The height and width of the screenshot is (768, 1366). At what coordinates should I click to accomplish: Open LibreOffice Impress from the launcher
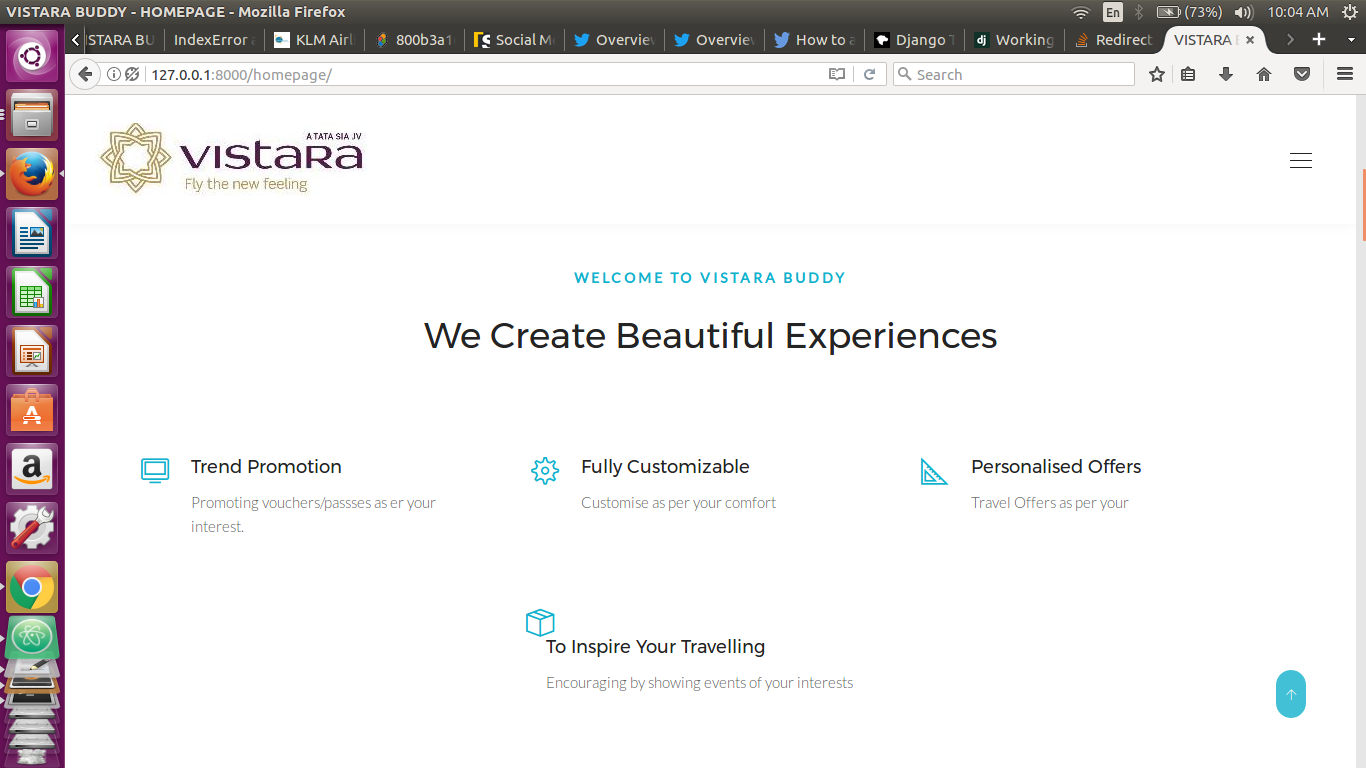click(32, 351)
